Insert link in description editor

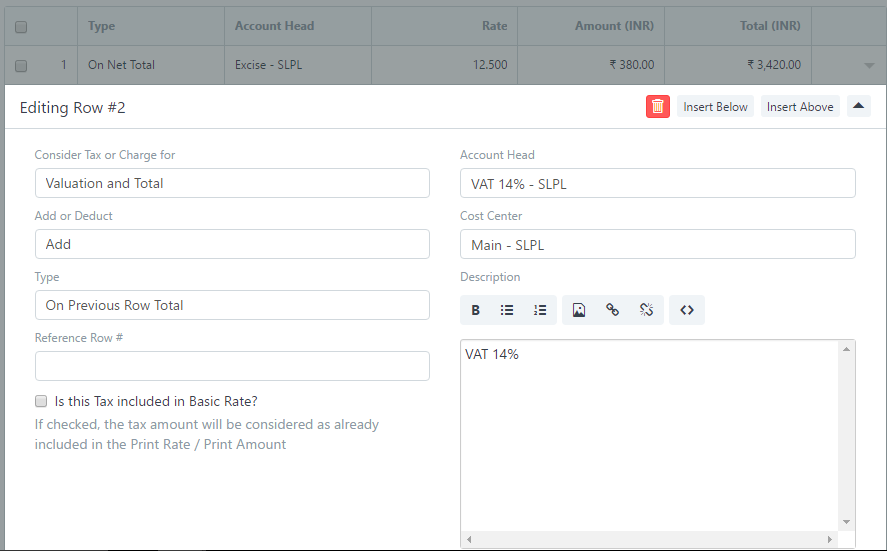[x=612, y=310]
